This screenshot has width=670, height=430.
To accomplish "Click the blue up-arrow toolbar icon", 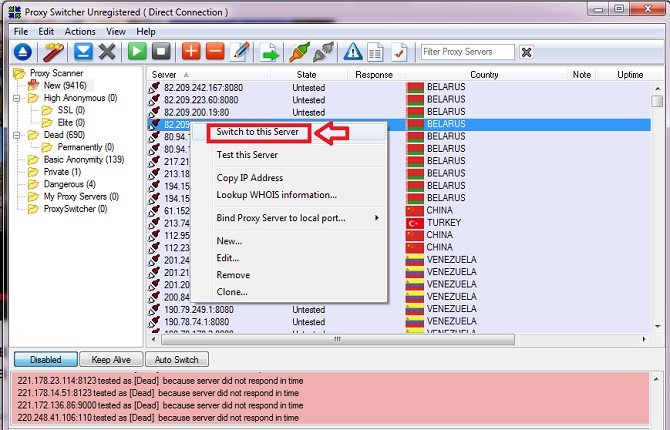I will [x=23, y=52].
